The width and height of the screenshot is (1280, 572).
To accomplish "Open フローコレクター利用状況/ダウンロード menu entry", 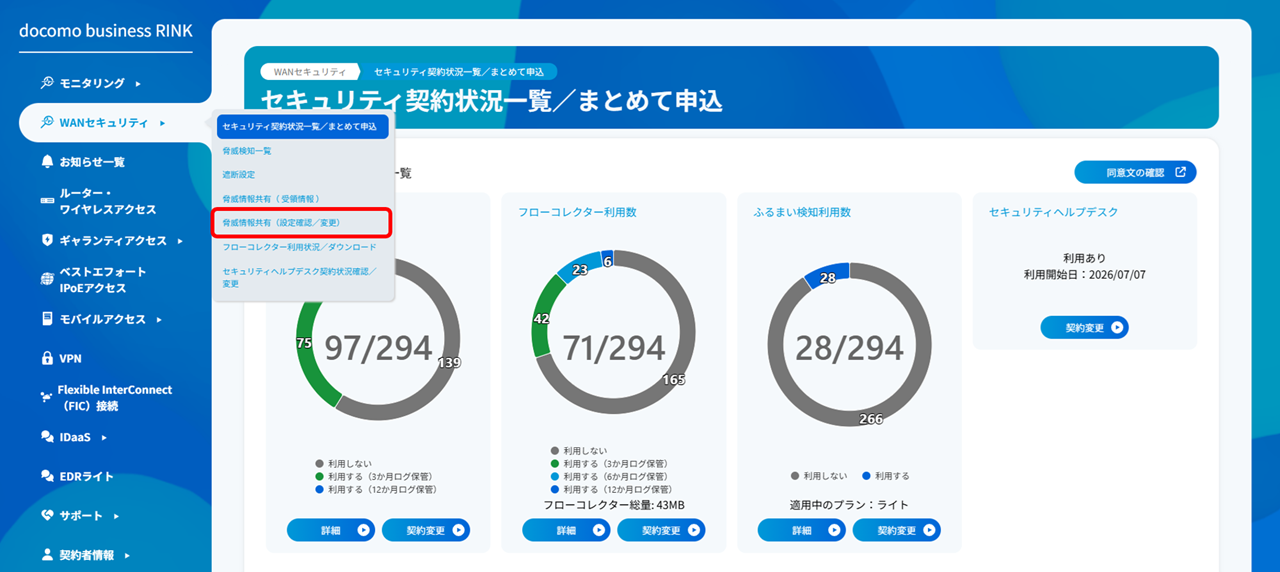I will (x=300, y=247).
